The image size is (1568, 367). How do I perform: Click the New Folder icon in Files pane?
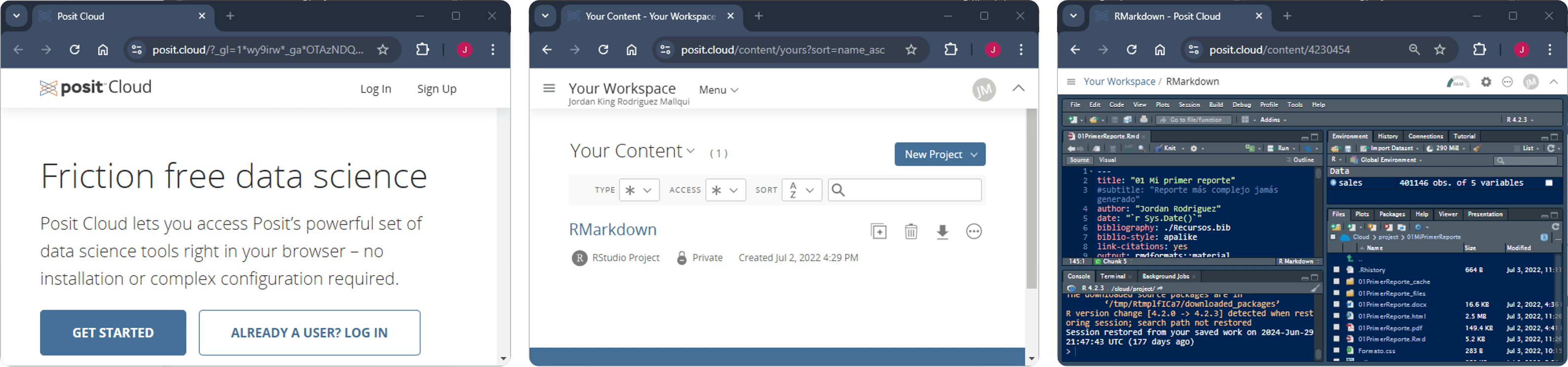(x=1335, y=227)
